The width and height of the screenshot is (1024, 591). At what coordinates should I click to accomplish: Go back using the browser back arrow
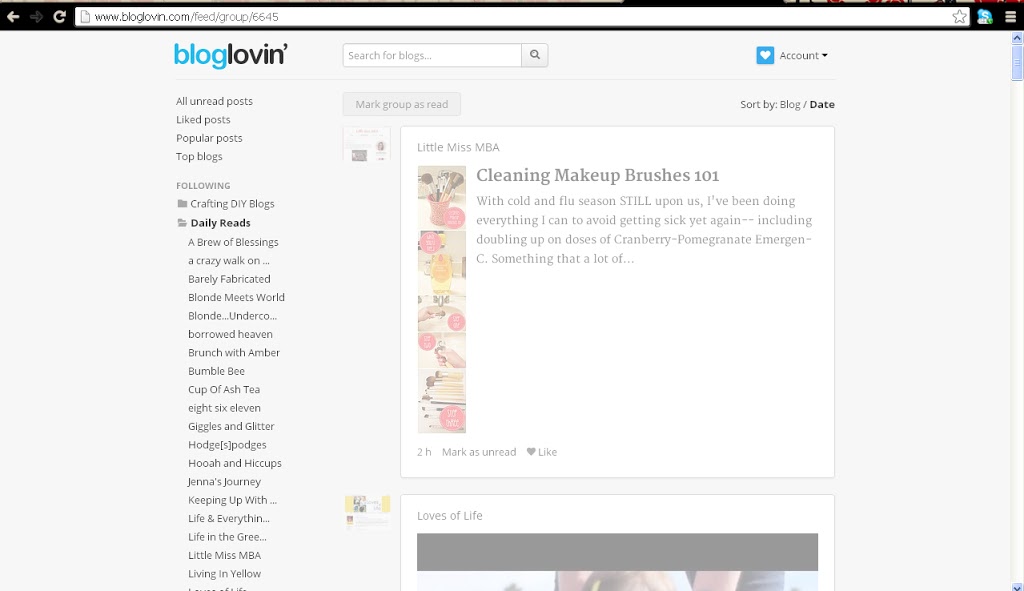tap(13, 17)
